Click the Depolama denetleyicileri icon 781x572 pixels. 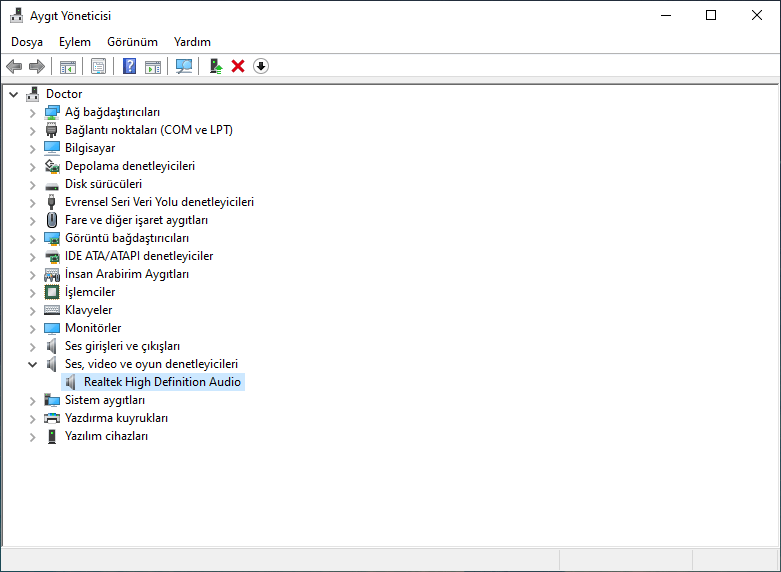pyautogui.click(x=52, y=166)
